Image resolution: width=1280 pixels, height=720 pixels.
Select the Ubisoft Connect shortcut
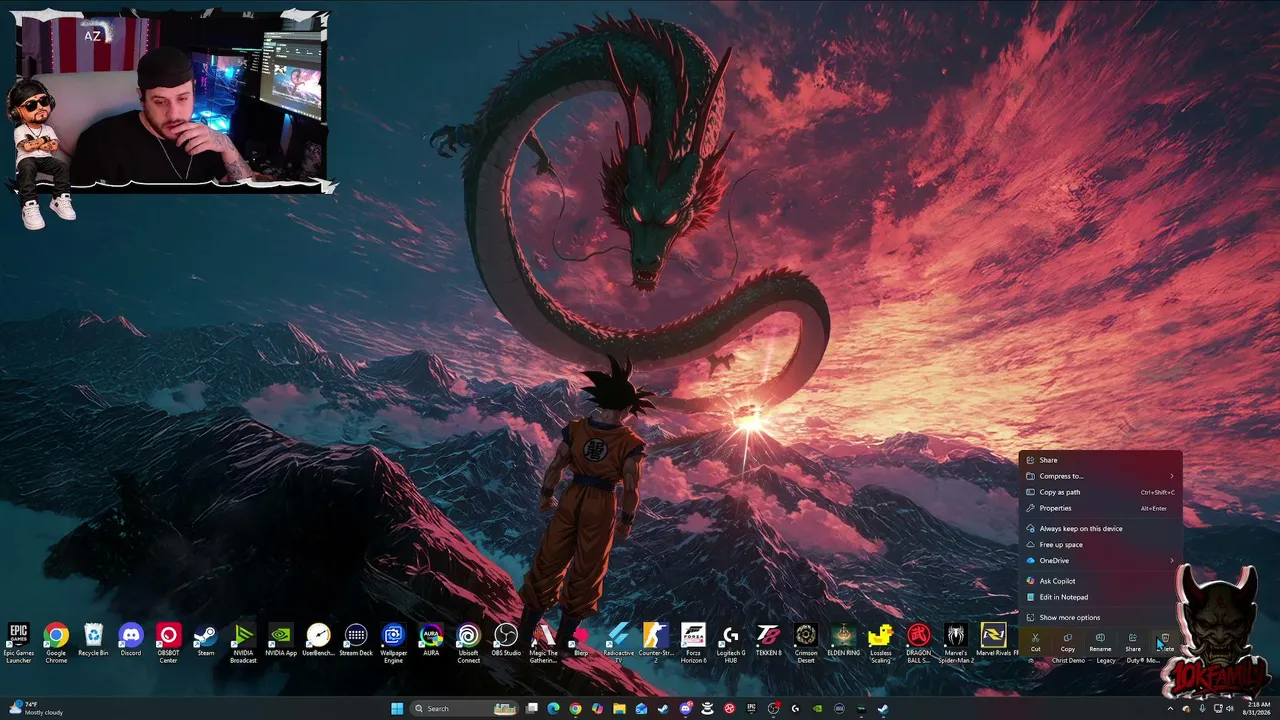(x=468, y=642)
